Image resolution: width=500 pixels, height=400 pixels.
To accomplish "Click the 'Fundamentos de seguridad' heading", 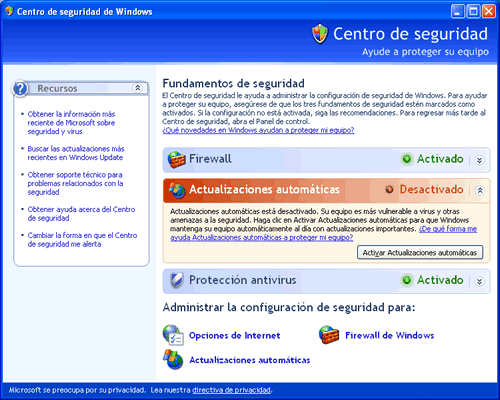I will [234, 83].
